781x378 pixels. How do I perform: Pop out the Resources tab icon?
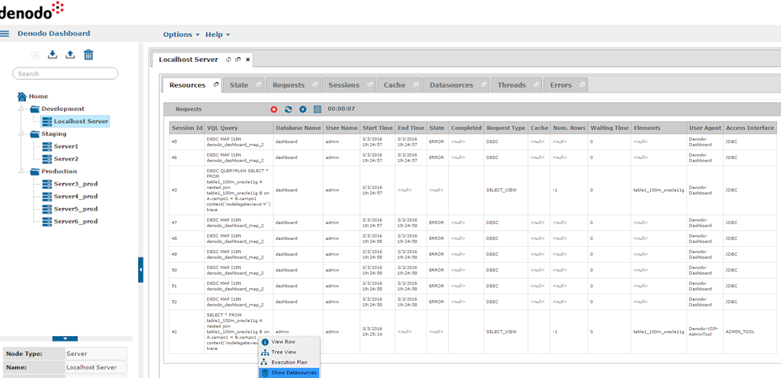216,85
